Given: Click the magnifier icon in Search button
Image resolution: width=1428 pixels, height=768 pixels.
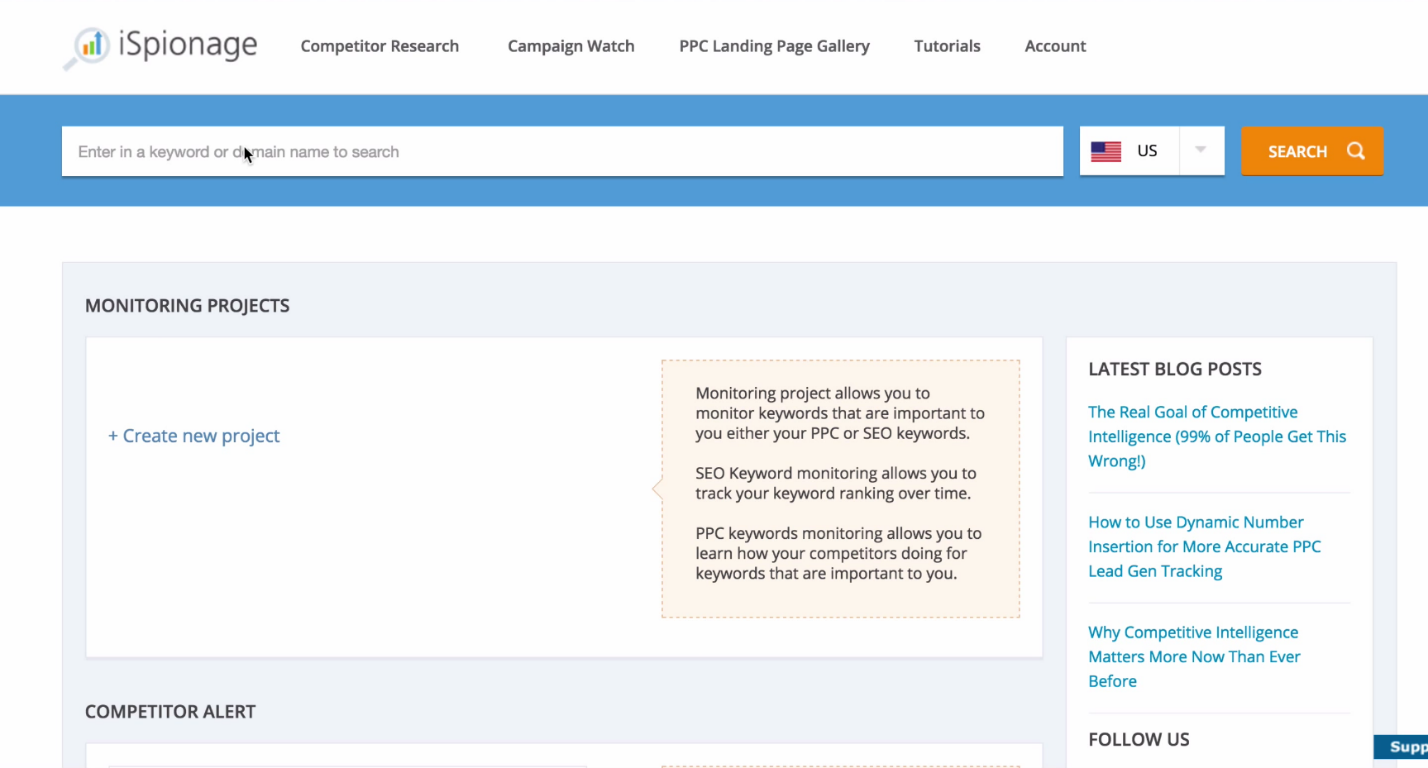Looking at the screenshot, I should click(x=1356, y=151).
